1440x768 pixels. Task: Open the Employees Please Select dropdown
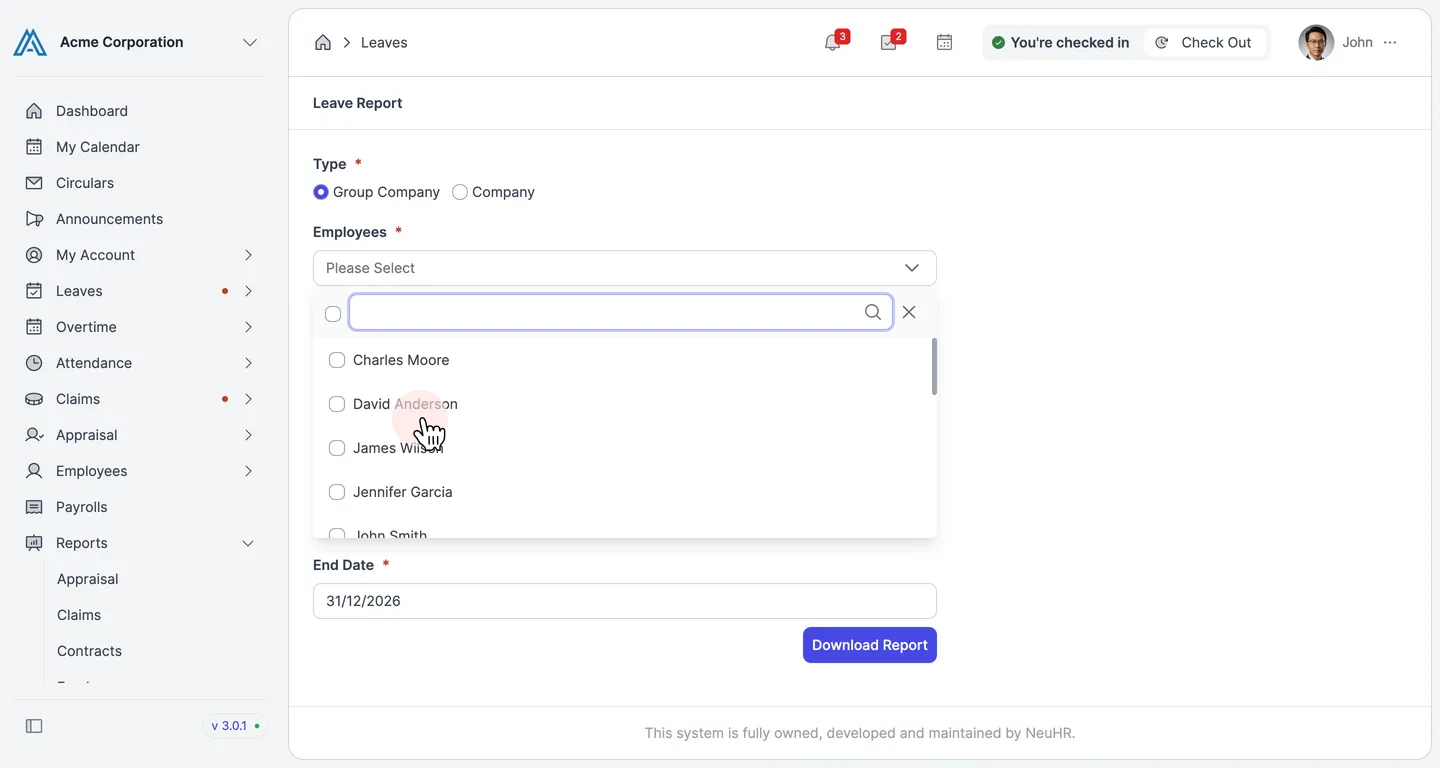pos(625,268)
